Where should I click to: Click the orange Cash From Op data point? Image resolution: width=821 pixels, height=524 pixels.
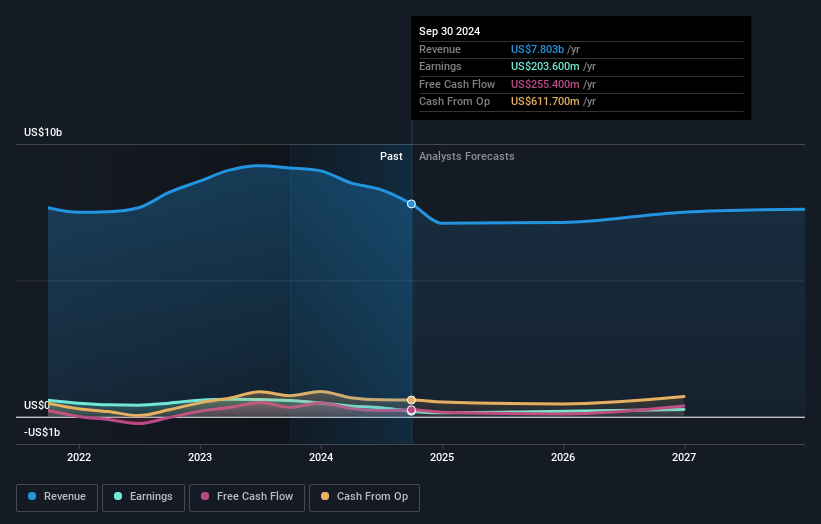(412, 400)
